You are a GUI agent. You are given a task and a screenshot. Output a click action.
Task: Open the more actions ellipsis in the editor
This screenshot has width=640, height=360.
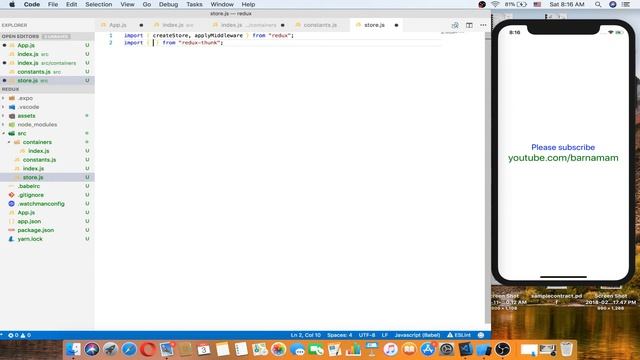click(483, 25)
